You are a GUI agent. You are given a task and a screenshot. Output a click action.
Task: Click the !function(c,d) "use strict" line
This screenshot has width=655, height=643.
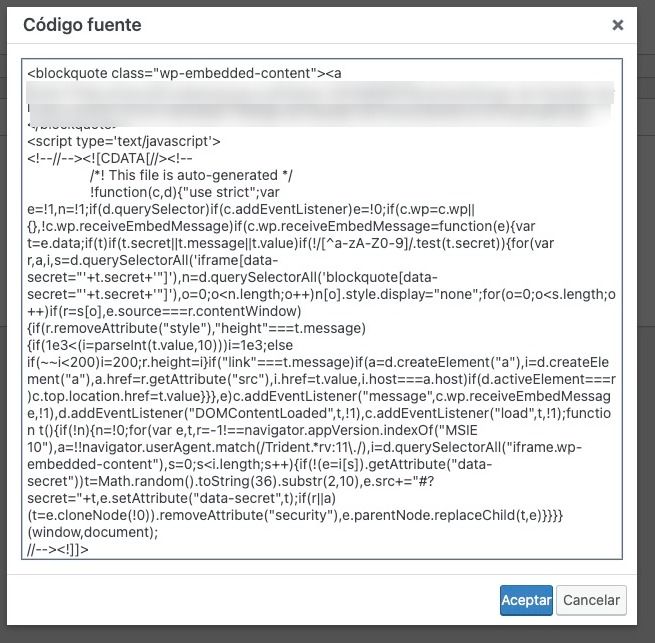[x=185, y=192]
